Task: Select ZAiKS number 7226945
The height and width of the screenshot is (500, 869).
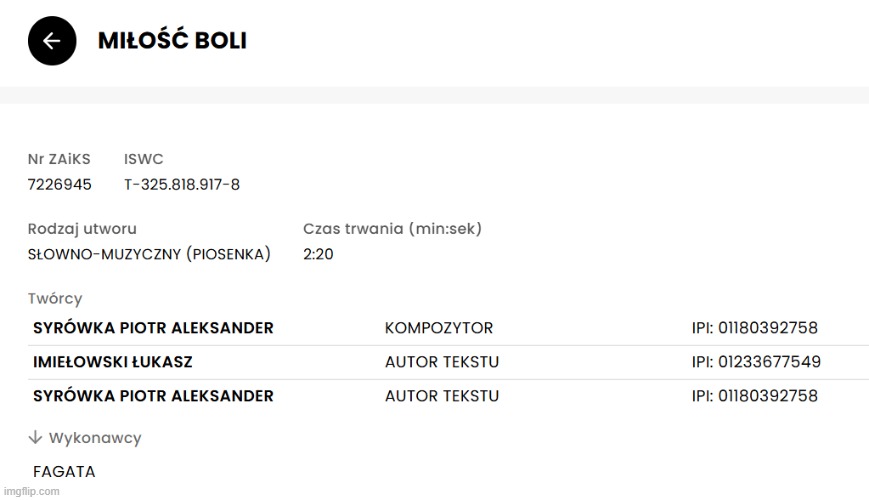Action: click(x=59, y=185)
